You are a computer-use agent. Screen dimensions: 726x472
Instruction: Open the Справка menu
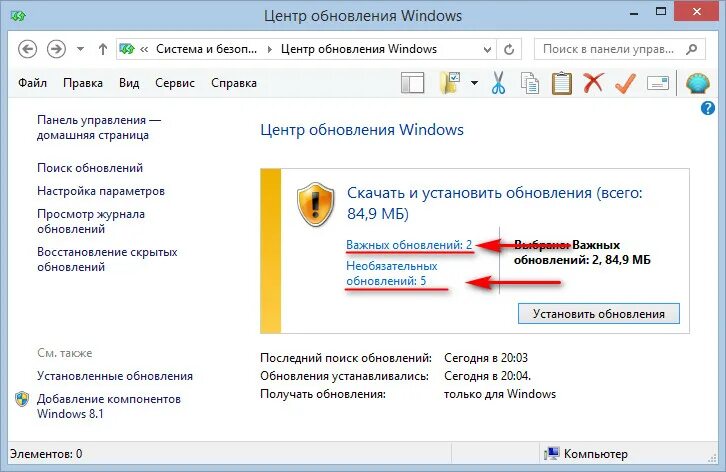point(234,83)
